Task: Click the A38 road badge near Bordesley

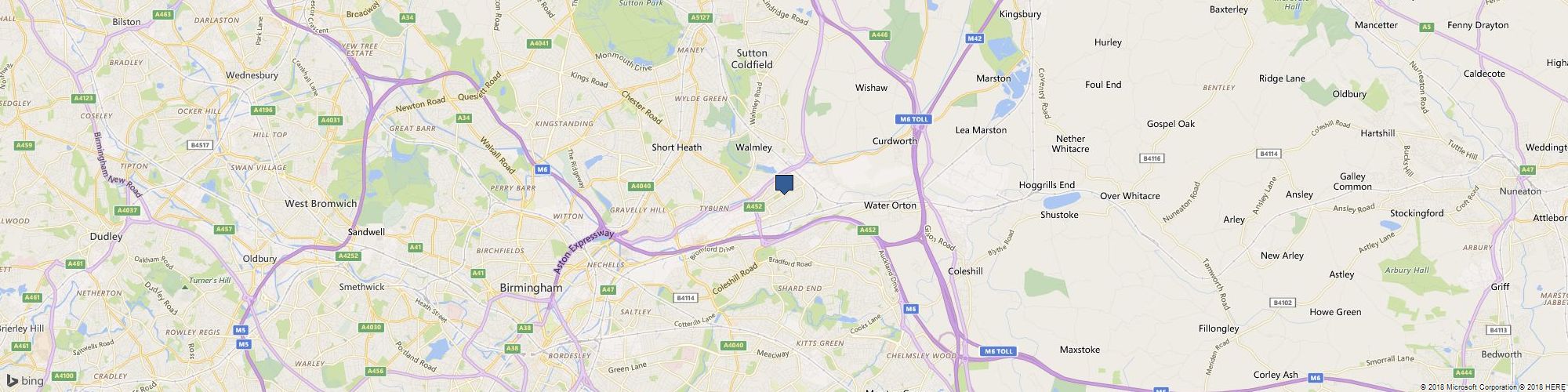Action: pos(513,348)
